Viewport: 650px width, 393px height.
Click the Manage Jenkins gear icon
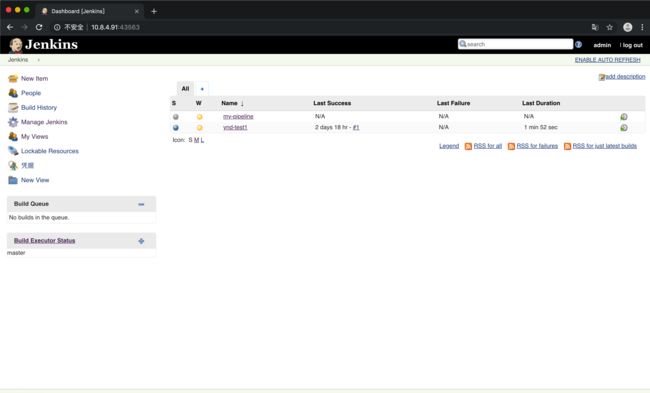(x=13, y=122)
